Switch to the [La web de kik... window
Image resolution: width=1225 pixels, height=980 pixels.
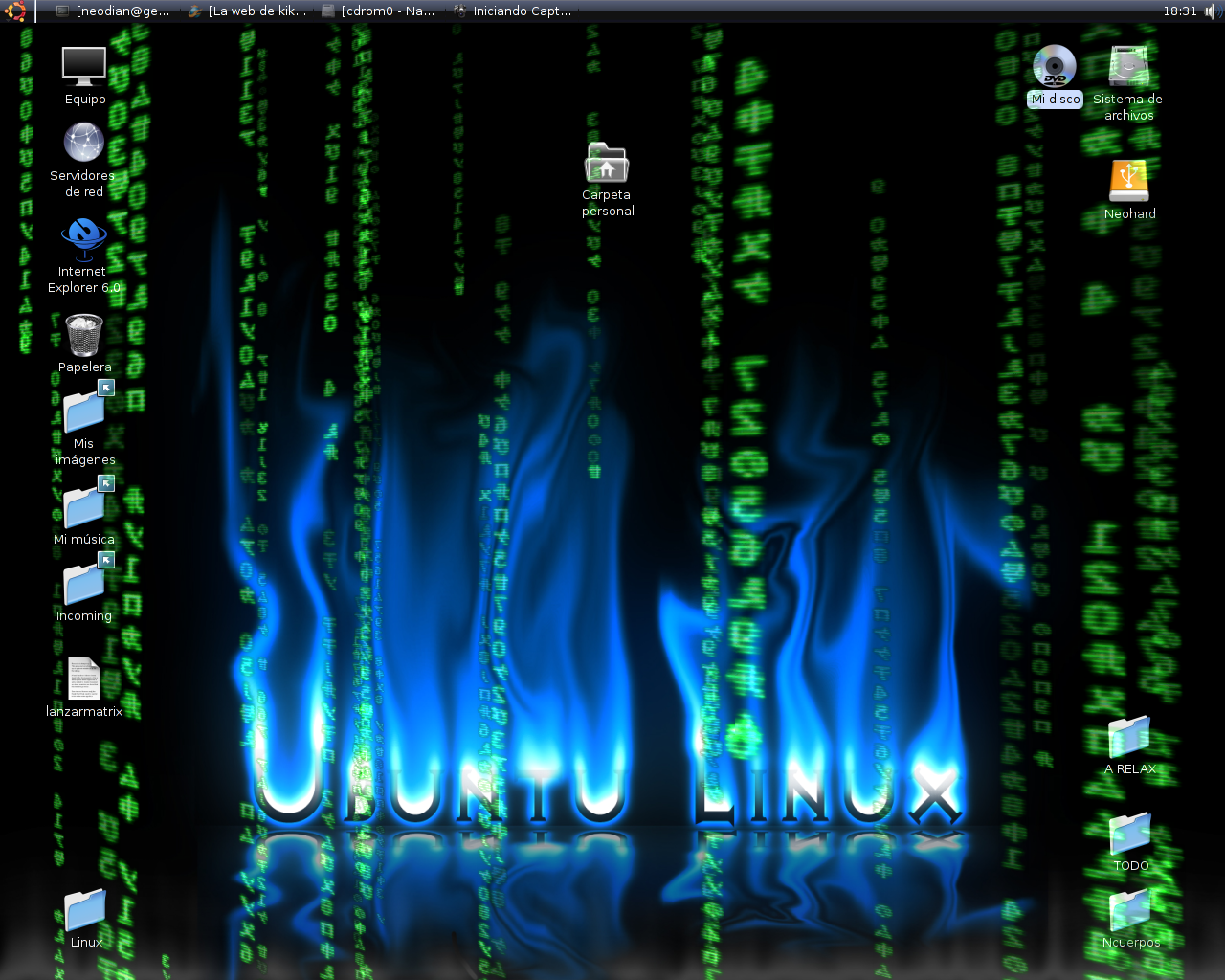point(248,11)
